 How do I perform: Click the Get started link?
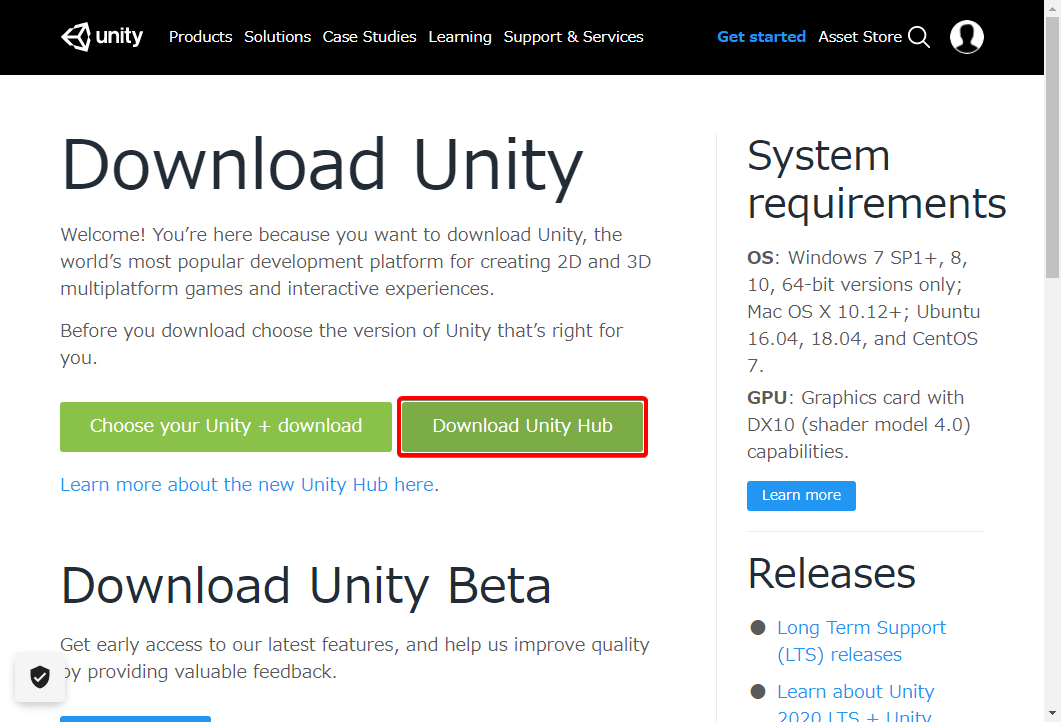coord(761,36)
